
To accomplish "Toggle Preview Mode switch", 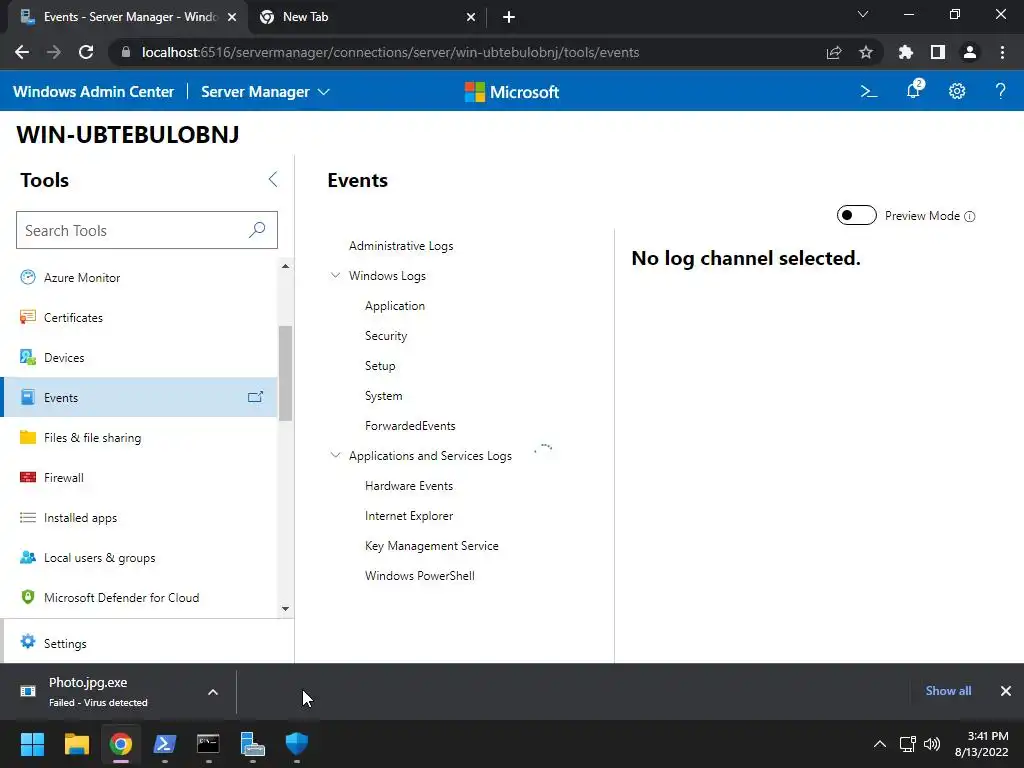I will tap(856, 216).
